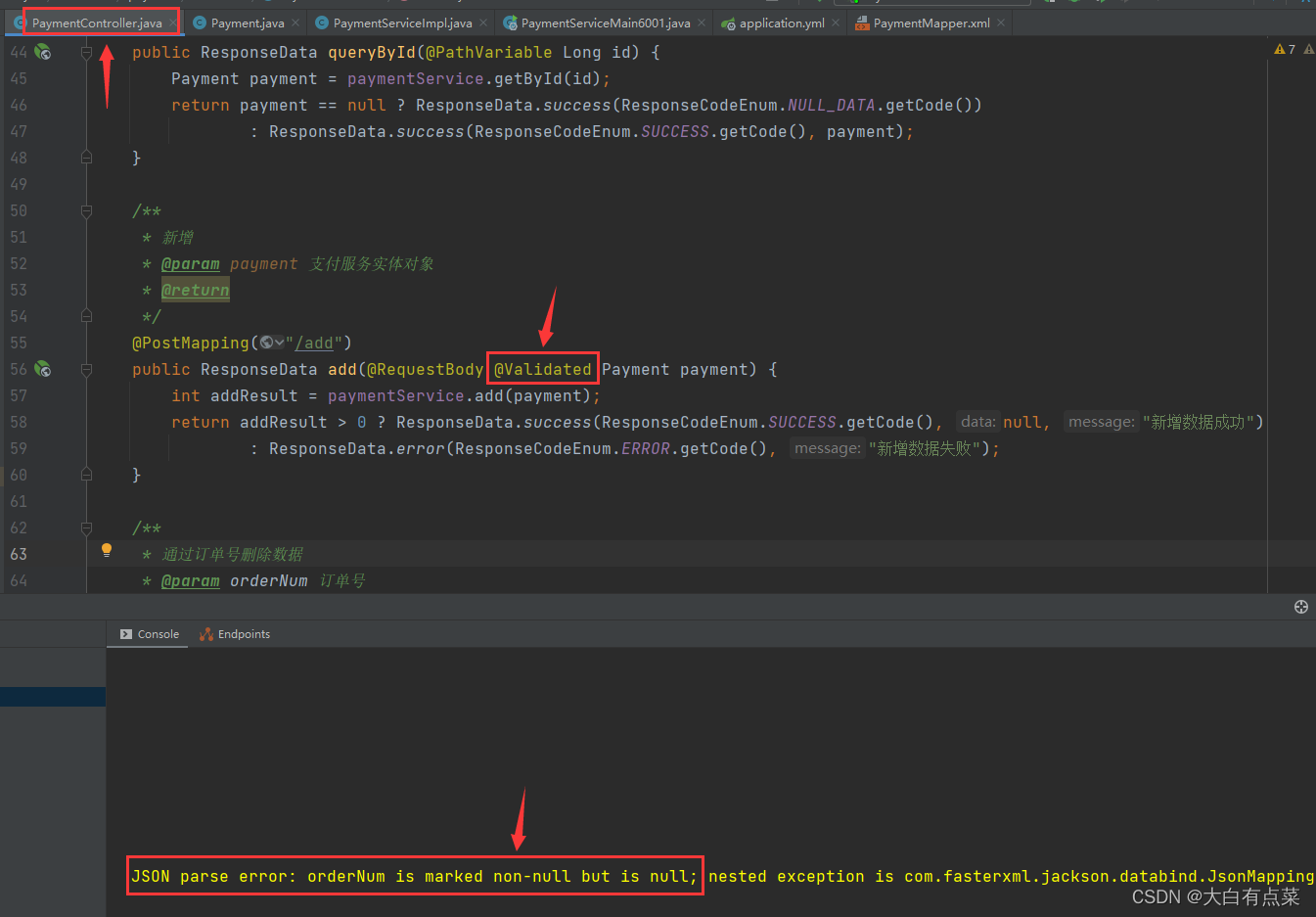Image resolution: width=1316 pixels, height=917 pixels.
Task: Click the "/add" mapping link
Action: pyautogui.click(x=313, y=343)
